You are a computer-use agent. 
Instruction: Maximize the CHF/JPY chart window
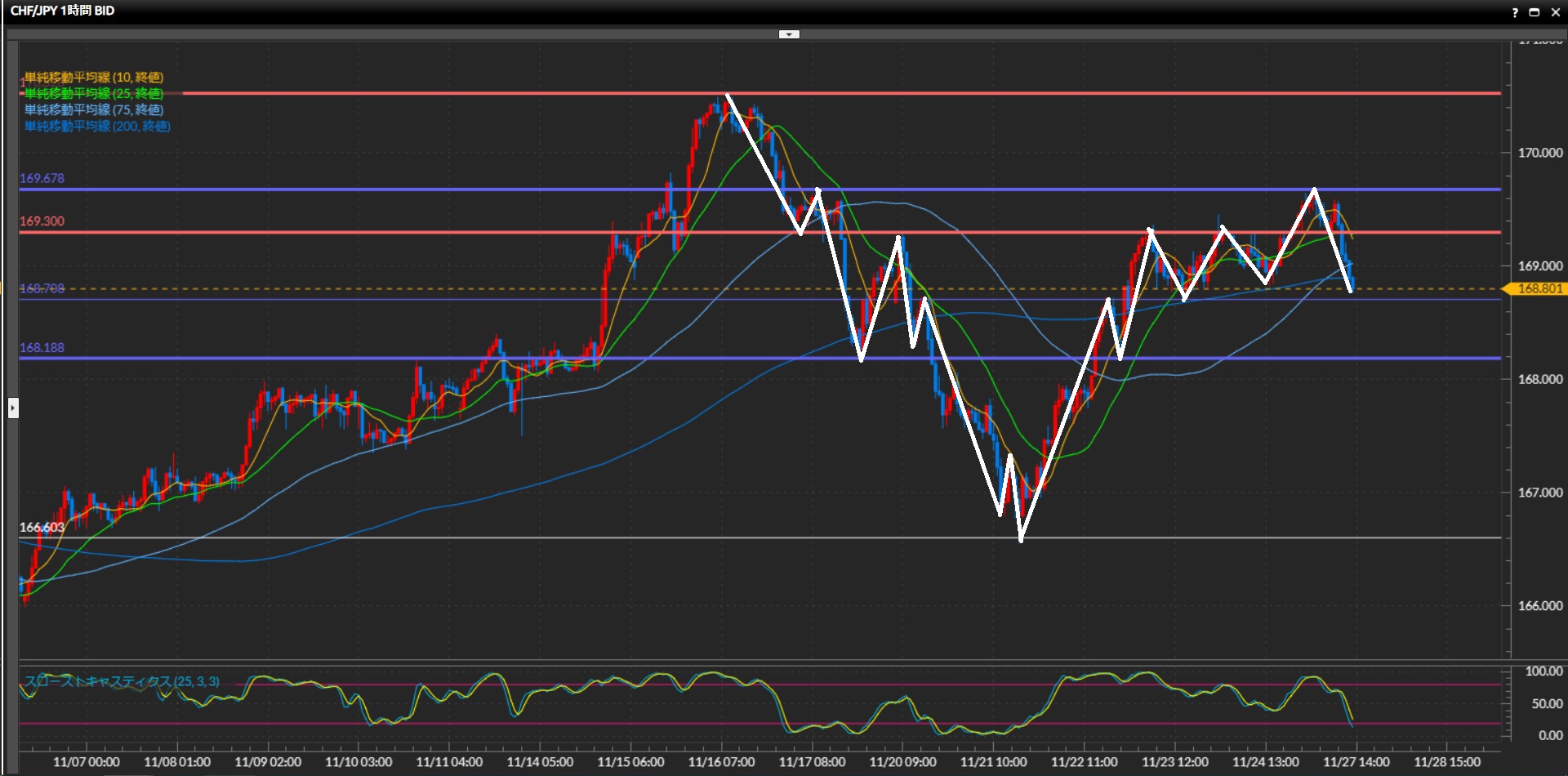[x=1534, y=12]
